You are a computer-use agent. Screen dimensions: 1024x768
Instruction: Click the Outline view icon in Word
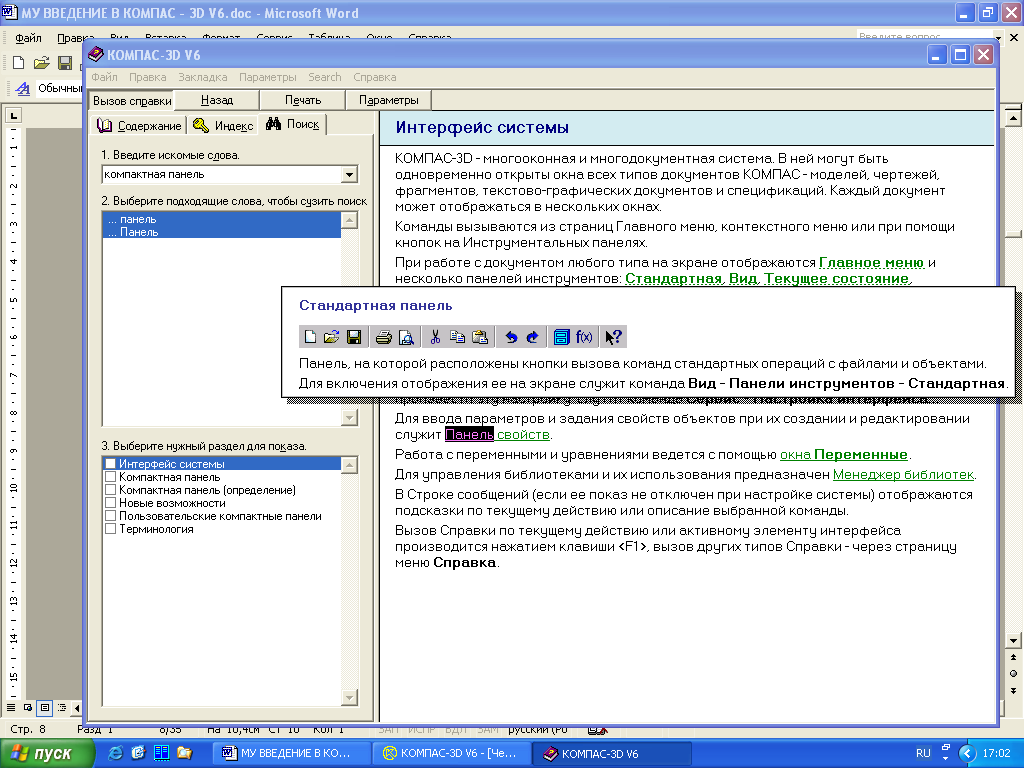[61, 707]
